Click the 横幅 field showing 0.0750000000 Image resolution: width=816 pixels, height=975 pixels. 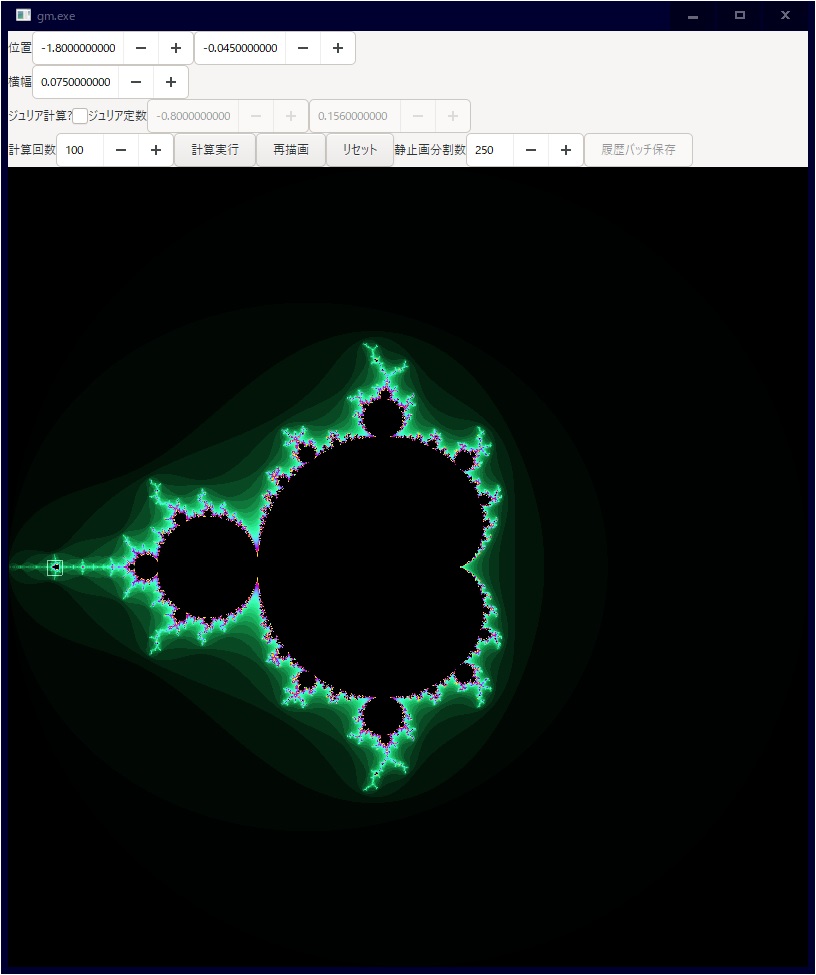click(76, 82)
